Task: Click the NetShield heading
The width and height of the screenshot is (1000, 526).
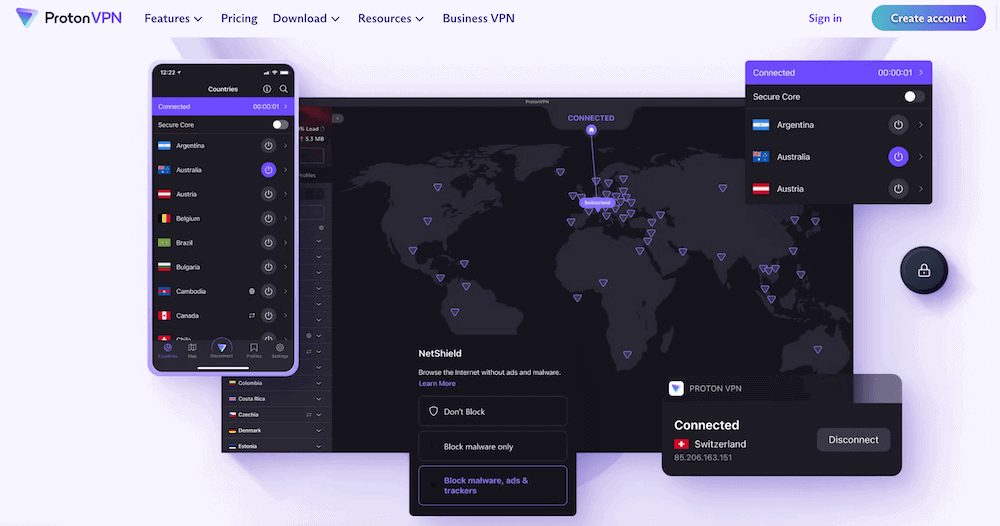Action: click(x=440, y=353)
